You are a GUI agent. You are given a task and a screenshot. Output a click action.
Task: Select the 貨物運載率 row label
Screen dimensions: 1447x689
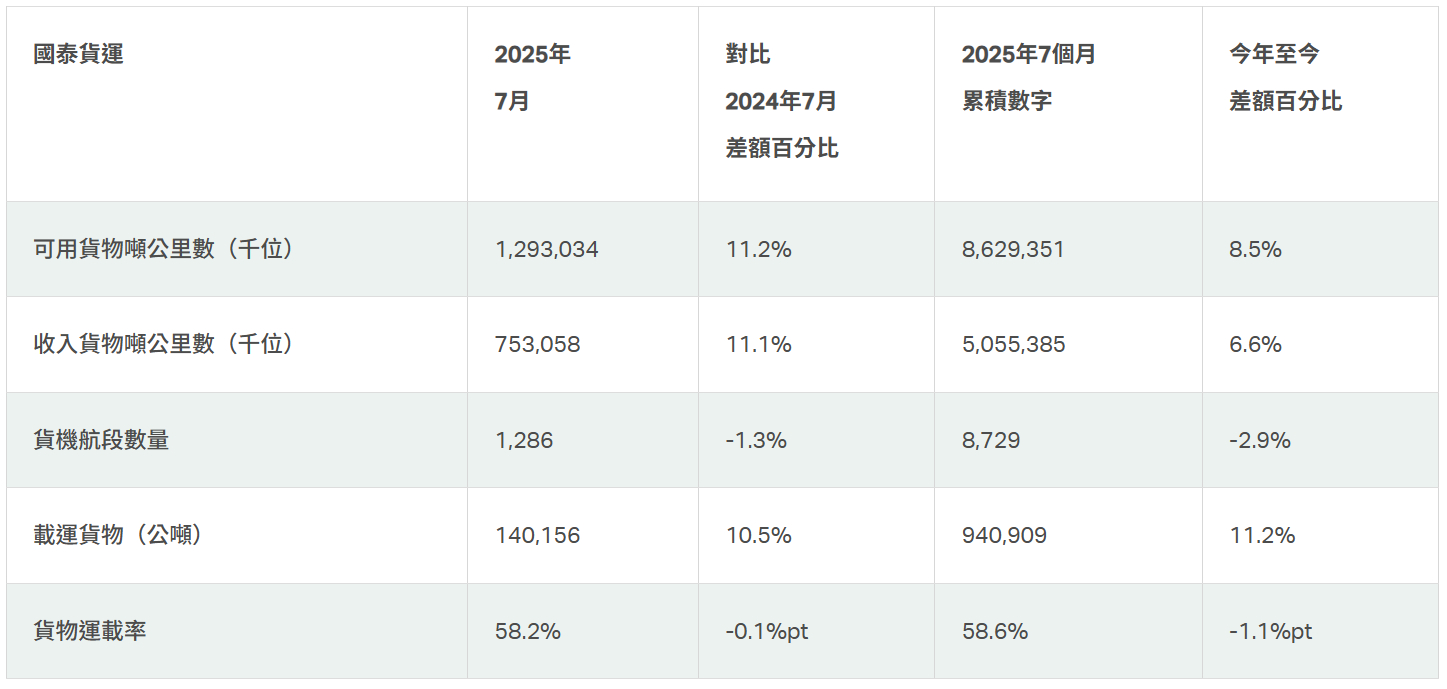point(90,631)
